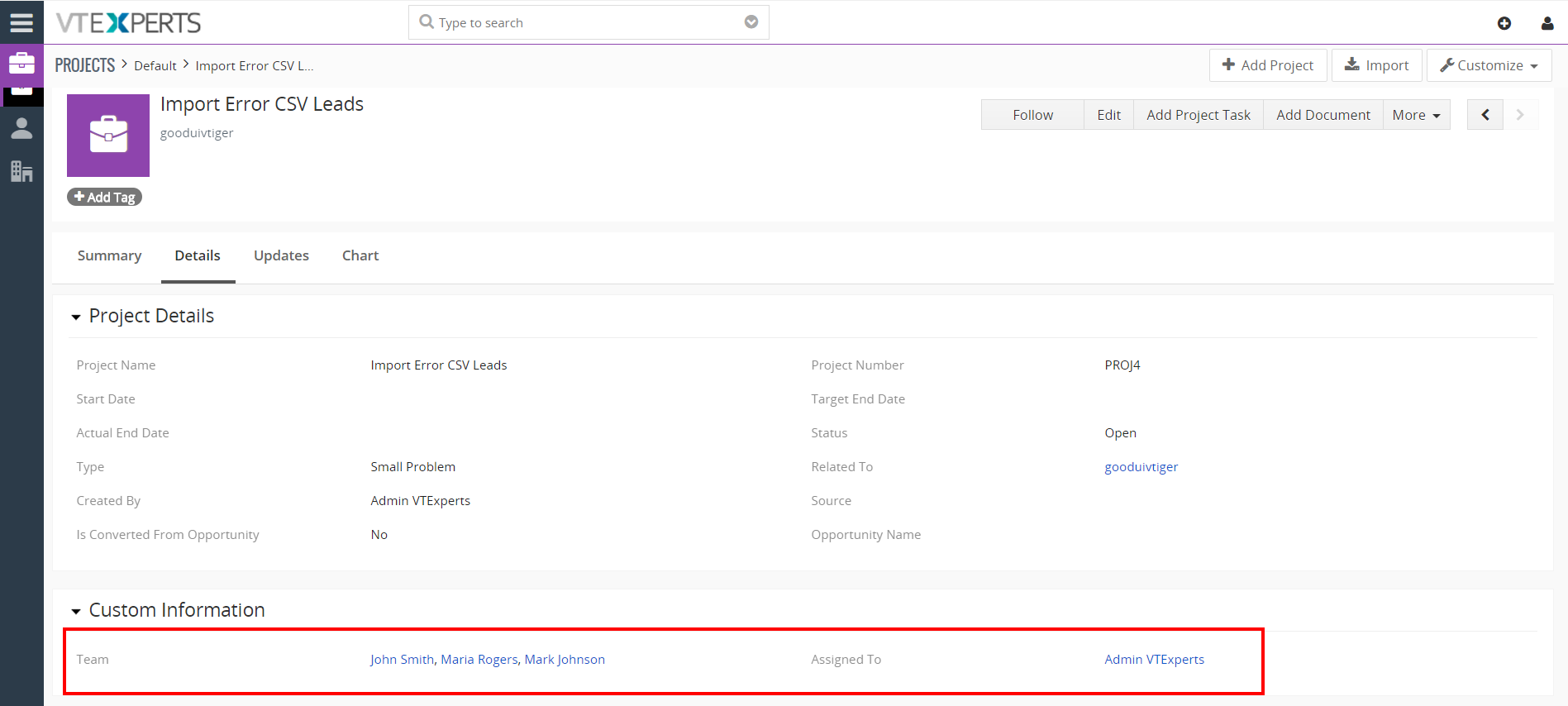The image size is (1568, 706).
Task: Click the Project Name field value
Action: tap(439, 365)
